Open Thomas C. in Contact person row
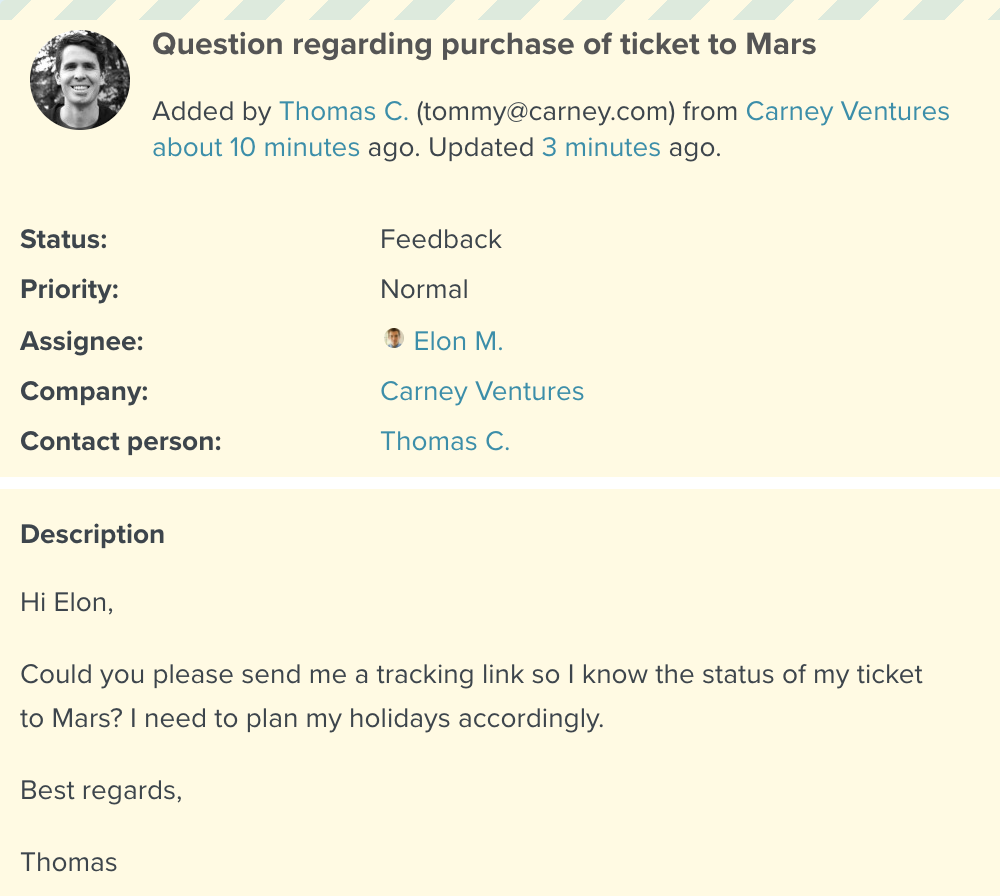 point(445,441)
